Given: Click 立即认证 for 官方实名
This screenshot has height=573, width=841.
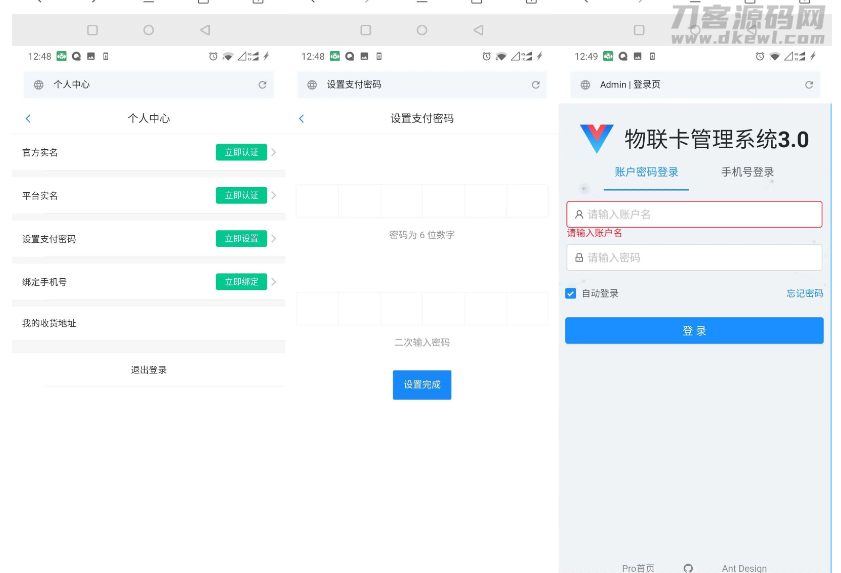Looking at the screenshot, I should coord(241,152).
